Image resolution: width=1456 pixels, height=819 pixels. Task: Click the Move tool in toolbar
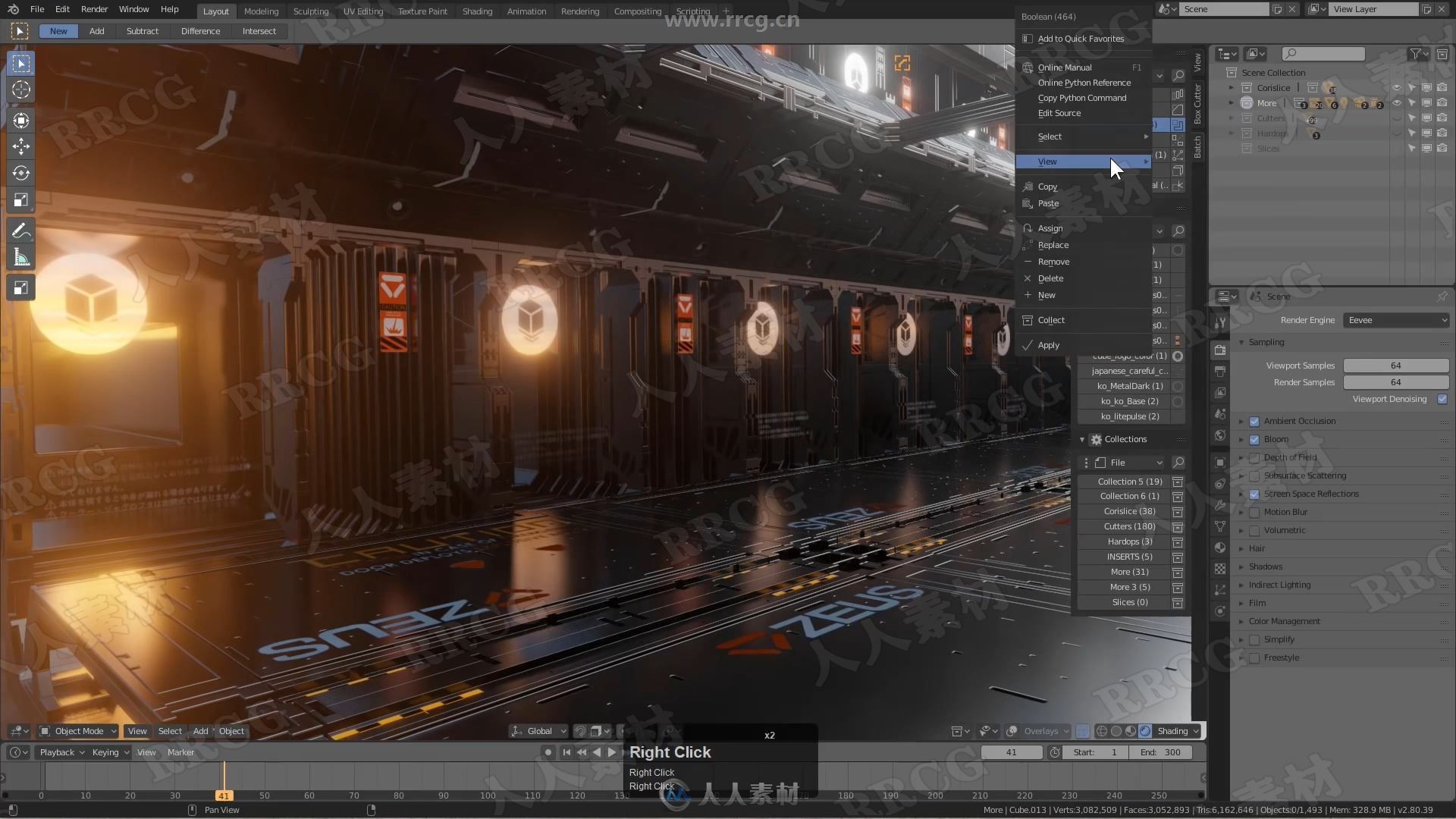21,146
